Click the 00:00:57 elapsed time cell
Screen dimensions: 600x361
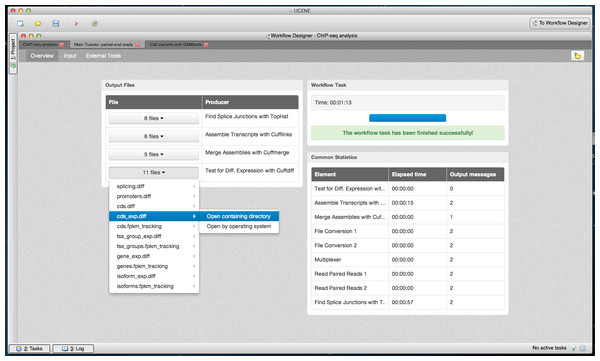pyautogui.click(x=417, y=302)
